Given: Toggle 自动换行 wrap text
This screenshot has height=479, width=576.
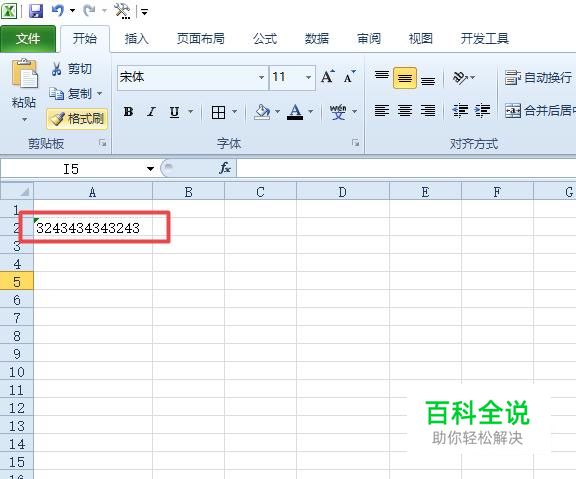Looking at the screenshot, I should [x=538, y=78].
